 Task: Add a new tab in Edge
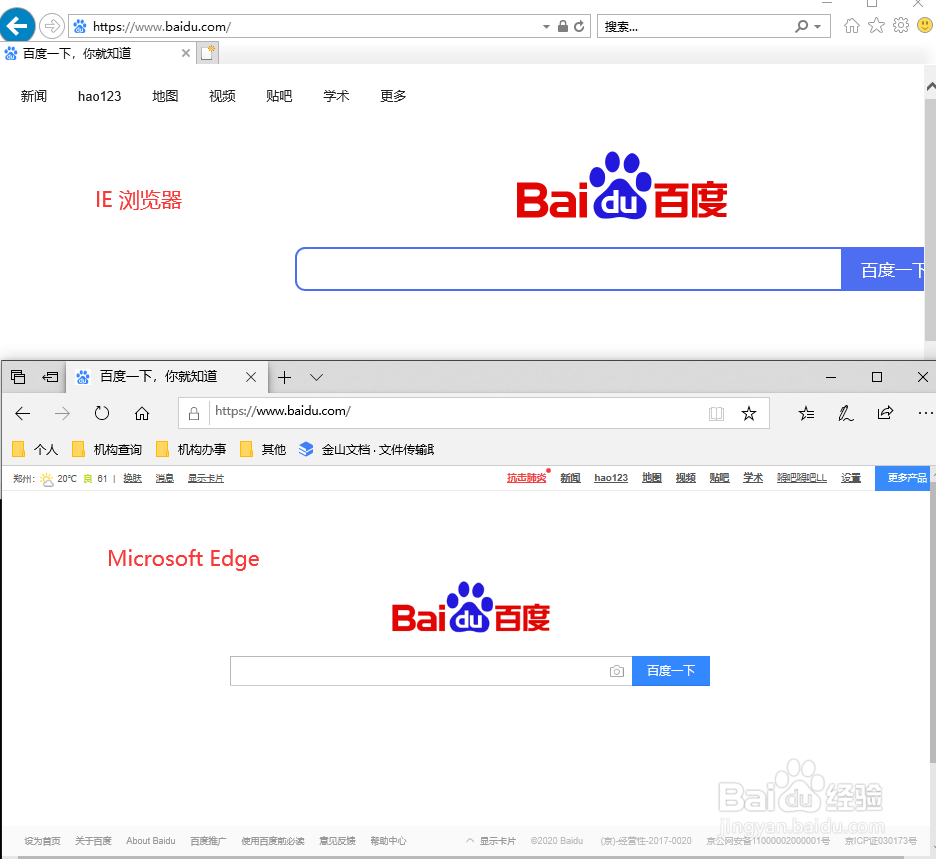point(284,377)
